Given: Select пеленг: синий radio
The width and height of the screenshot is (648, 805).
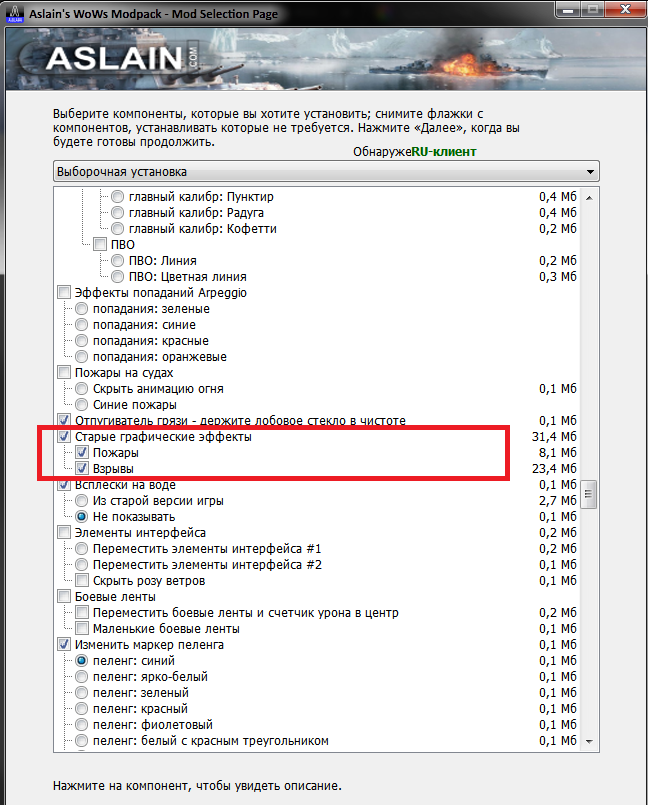Looking at the screenshot, I should (82, 660).
